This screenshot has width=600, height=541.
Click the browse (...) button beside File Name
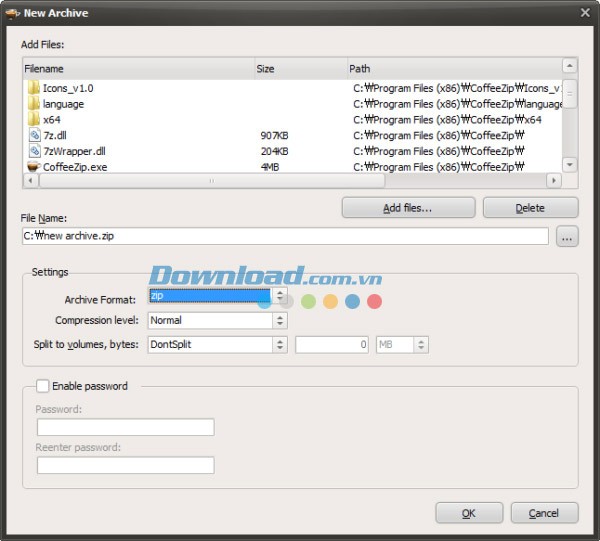[x=567, y=237]
